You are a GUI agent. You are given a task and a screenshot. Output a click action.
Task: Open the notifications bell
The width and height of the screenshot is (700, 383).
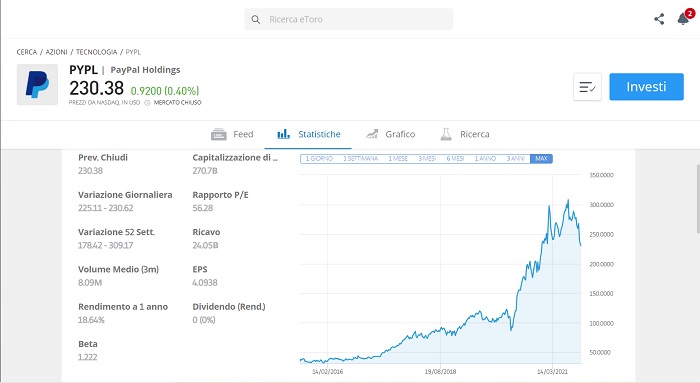[x=683, y=19]
